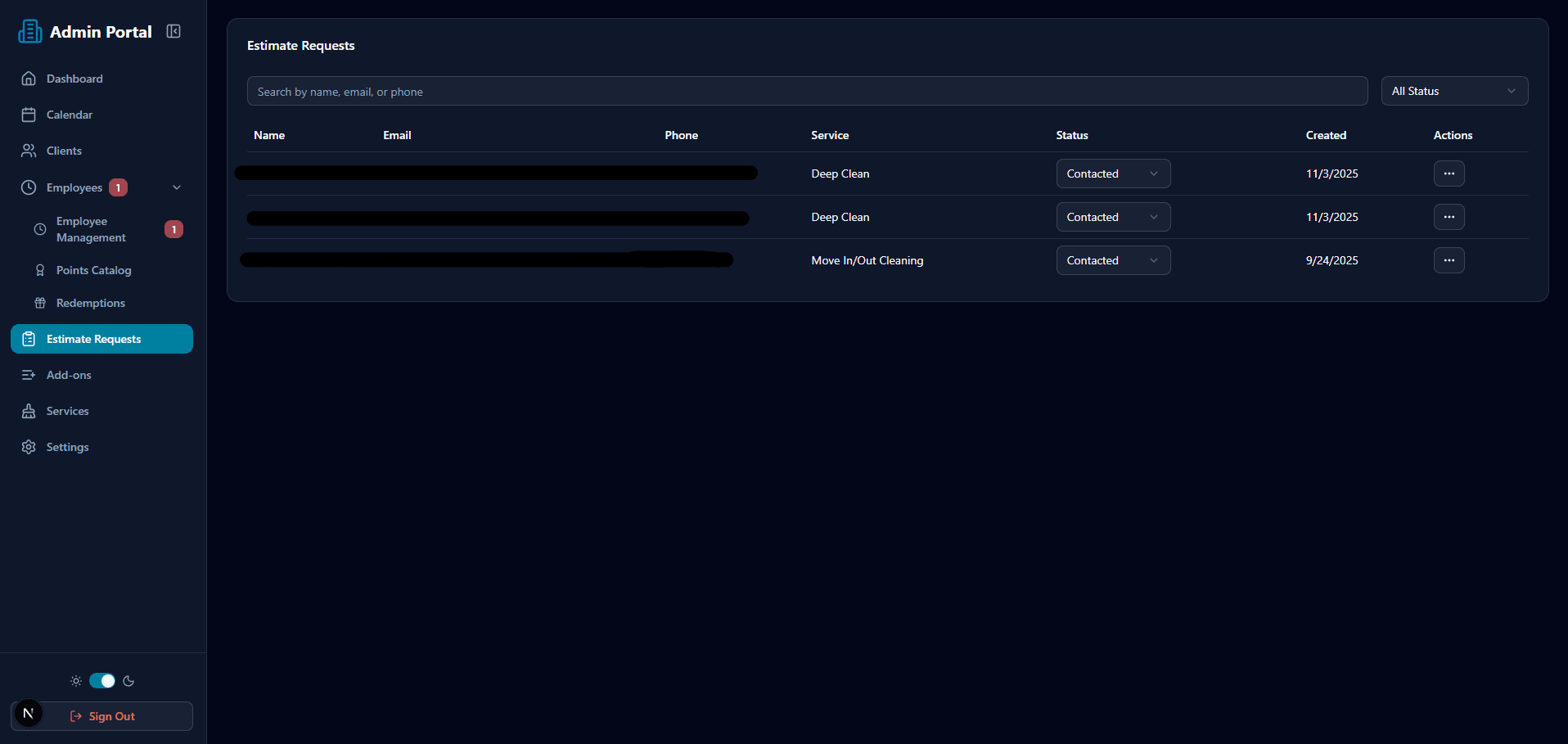Viewport: 1568px width, 744px height.
Task: Open the Services section icon
Action: [x=29, y=411]
